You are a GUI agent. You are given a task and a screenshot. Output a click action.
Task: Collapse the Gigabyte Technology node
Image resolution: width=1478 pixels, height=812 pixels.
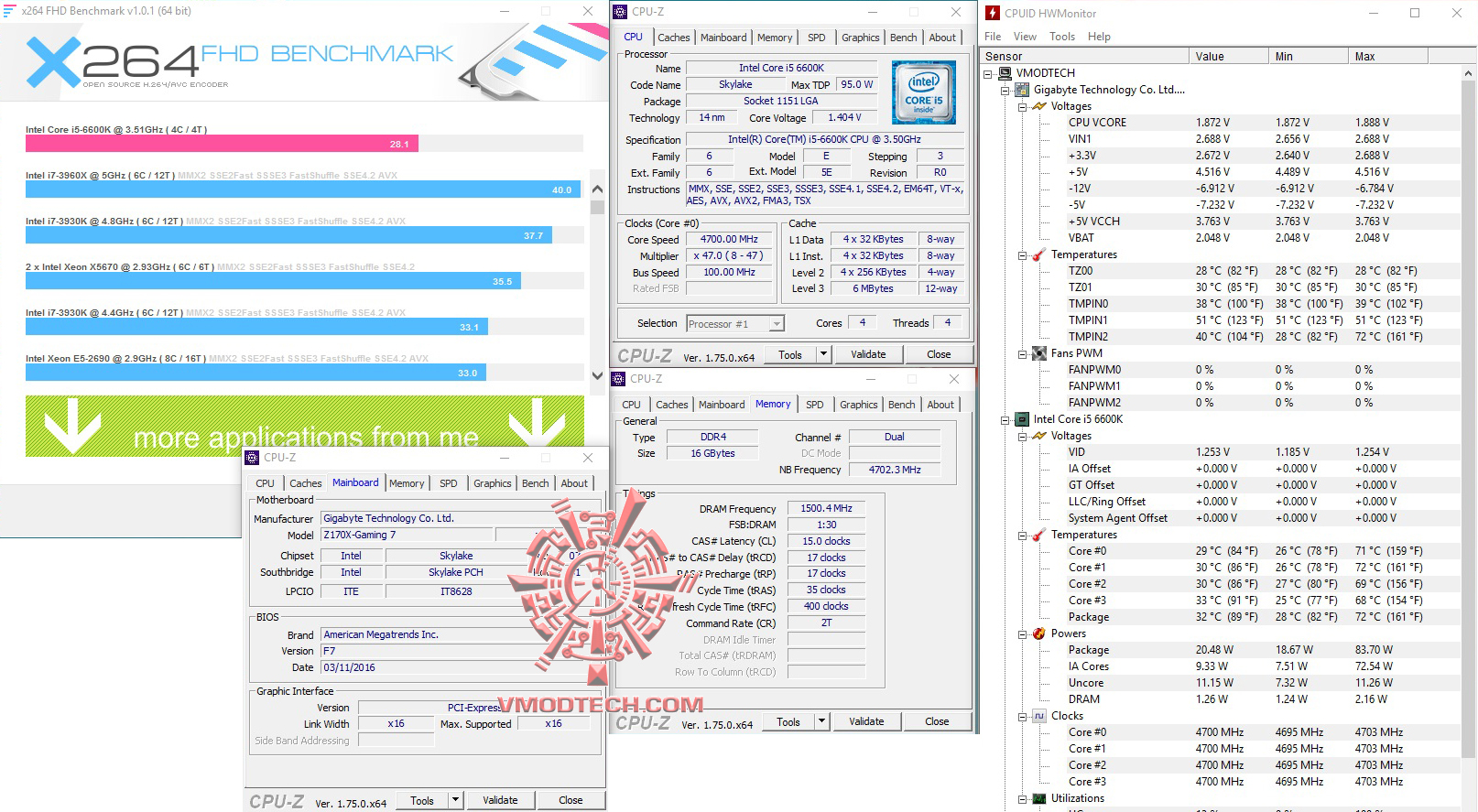point(1005,91)
